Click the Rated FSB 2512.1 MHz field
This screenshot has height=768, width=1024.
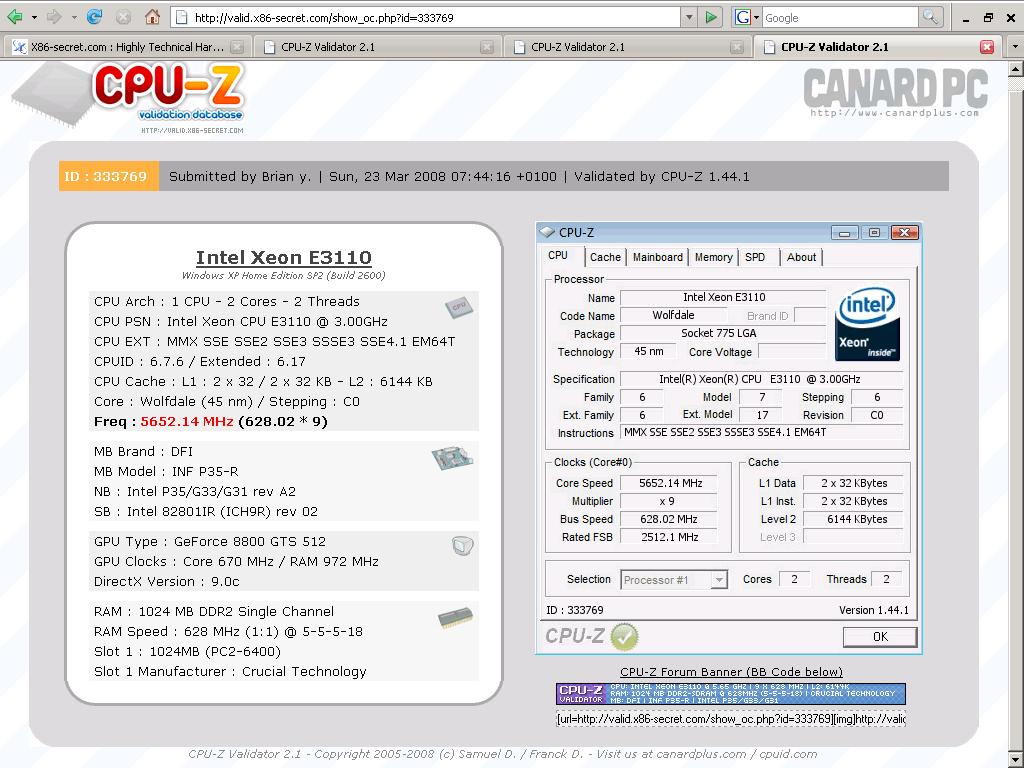click(669, 537)
